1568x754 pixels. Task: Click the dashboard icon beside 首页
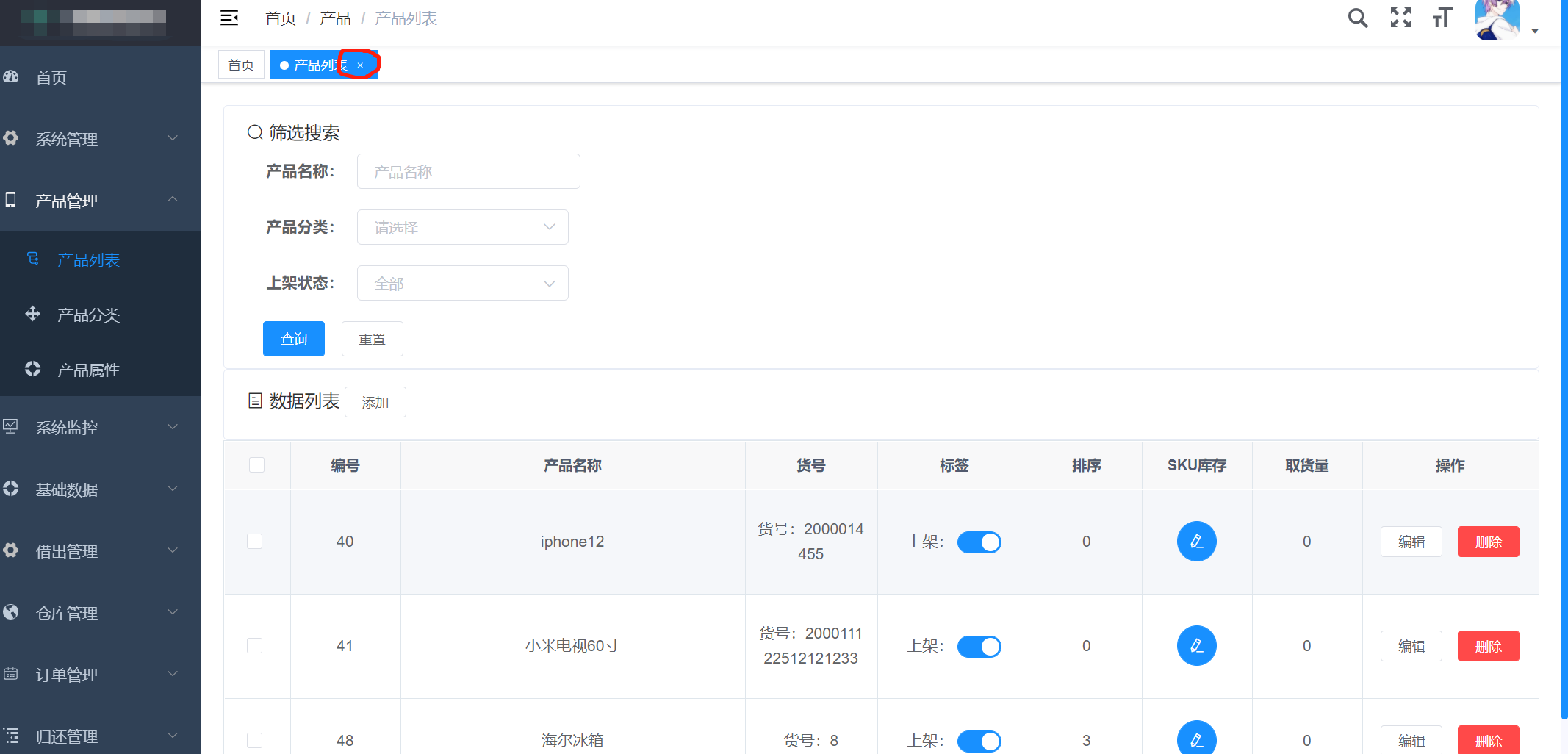[x=11, y=76]
